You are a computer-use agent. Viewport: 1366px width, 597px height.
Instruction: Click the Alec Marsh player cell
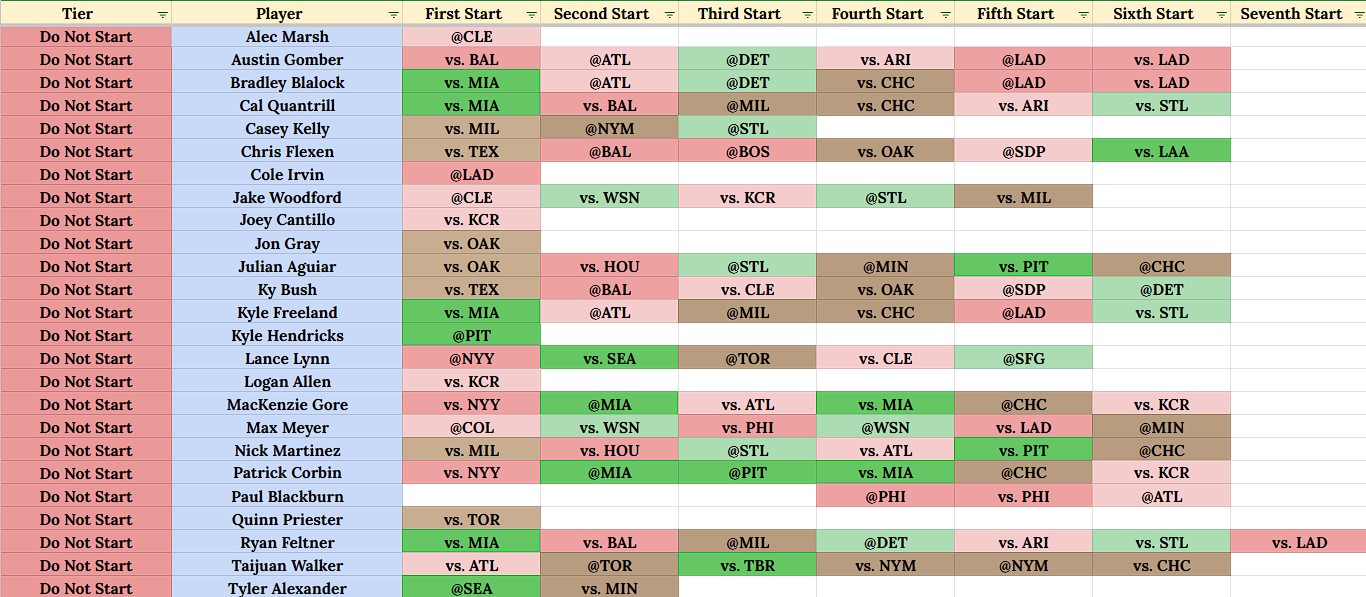point(287,37)
